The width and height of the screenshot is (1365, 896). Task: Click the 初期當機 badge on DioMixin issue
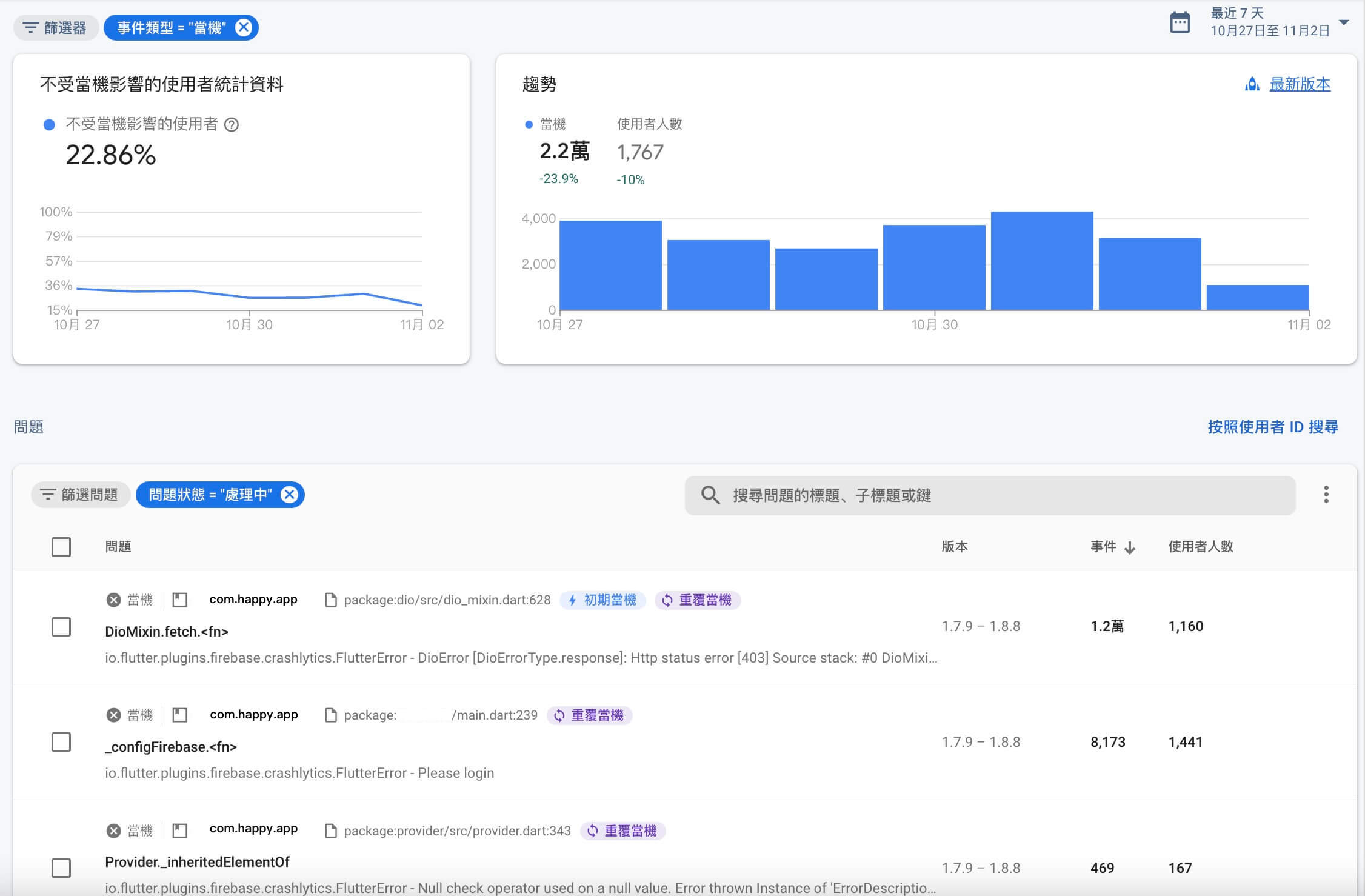click(x=602, y=600)
